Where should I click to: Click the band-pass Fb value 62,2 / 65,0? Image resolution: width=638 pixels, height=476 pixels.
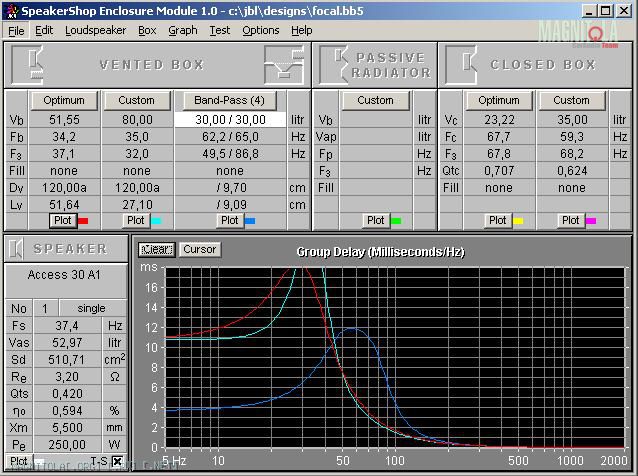point(230,137)
